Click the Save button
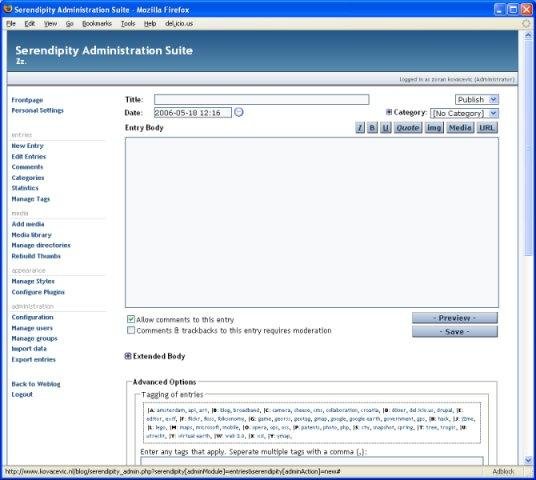Viewport: 536px width, 480px height. click(x=455, y=332)
